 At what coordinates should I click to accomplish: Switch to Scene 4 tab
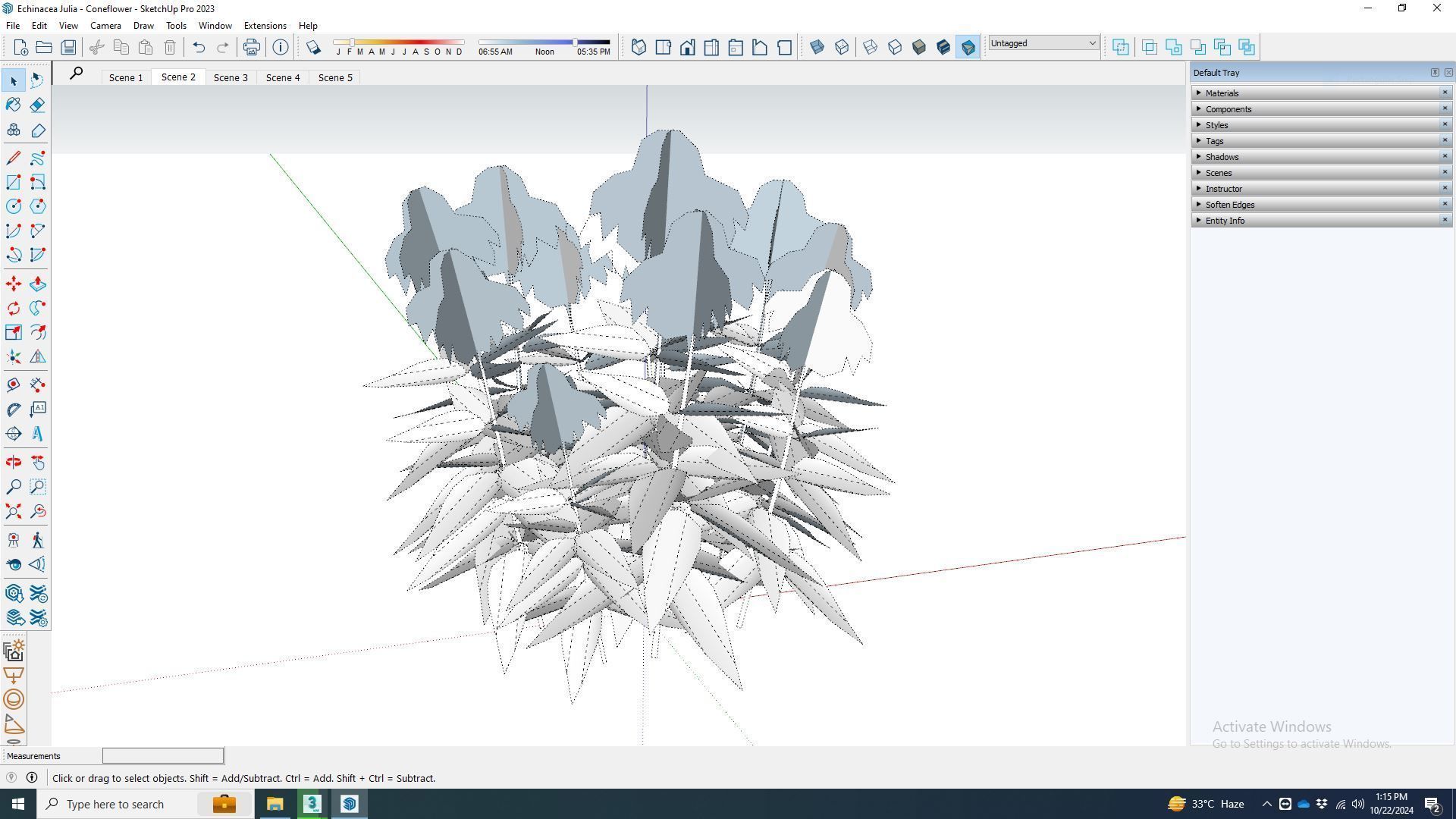coord(282,77)
